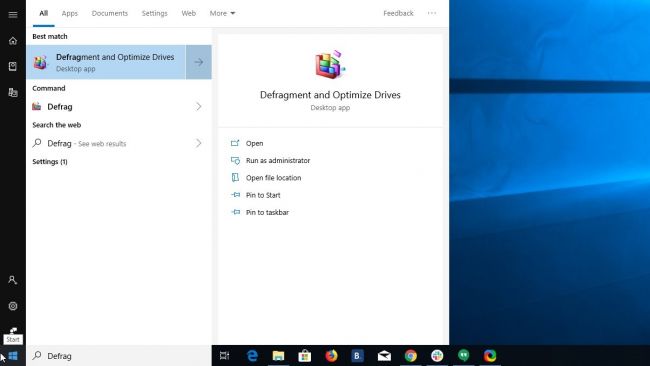Select Run as administrator

(x=278, y=160)
